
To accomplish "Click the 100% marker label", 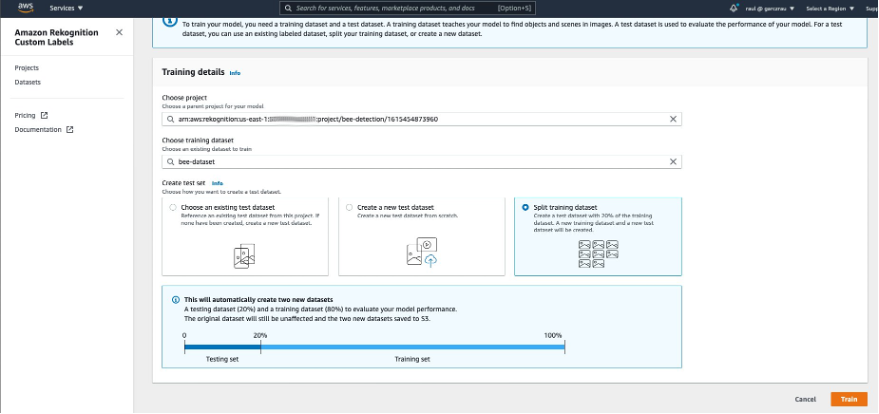I will pos(553,336).
